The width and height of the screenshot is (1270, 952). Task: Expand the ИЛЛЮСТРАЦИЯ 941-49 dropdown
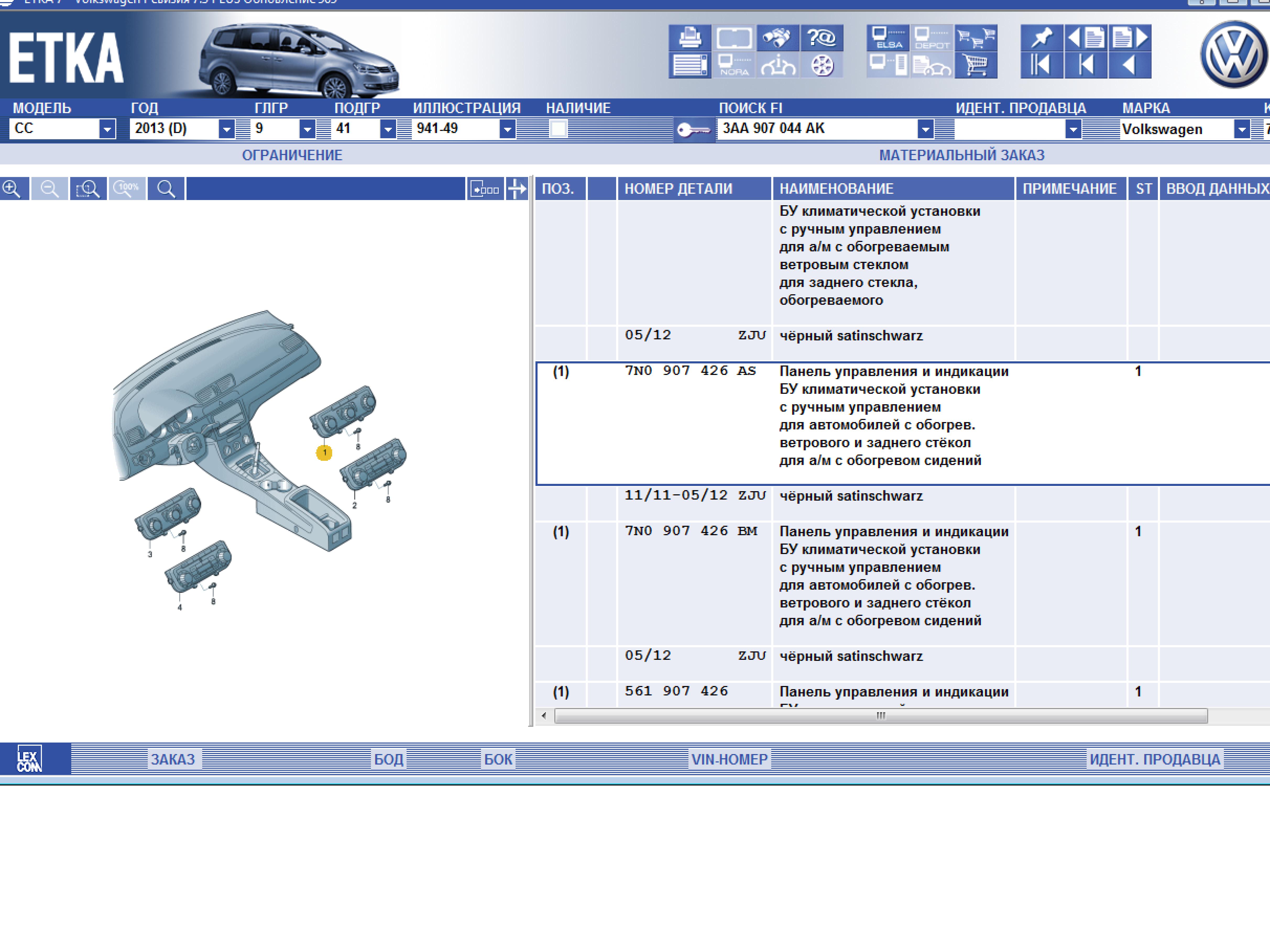(x=507, y=129)
